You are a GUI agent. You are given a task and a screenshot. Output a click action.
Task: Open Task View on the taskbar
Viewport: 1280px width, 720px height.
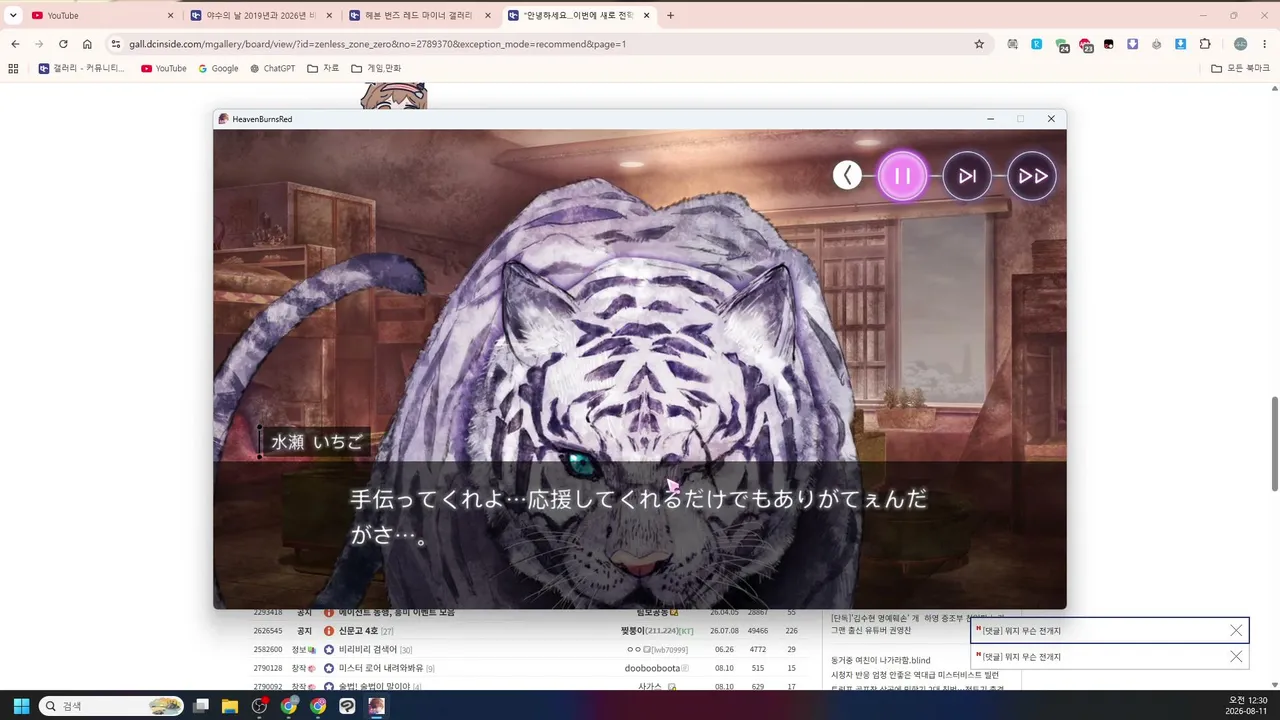click(x=201, y=706)
